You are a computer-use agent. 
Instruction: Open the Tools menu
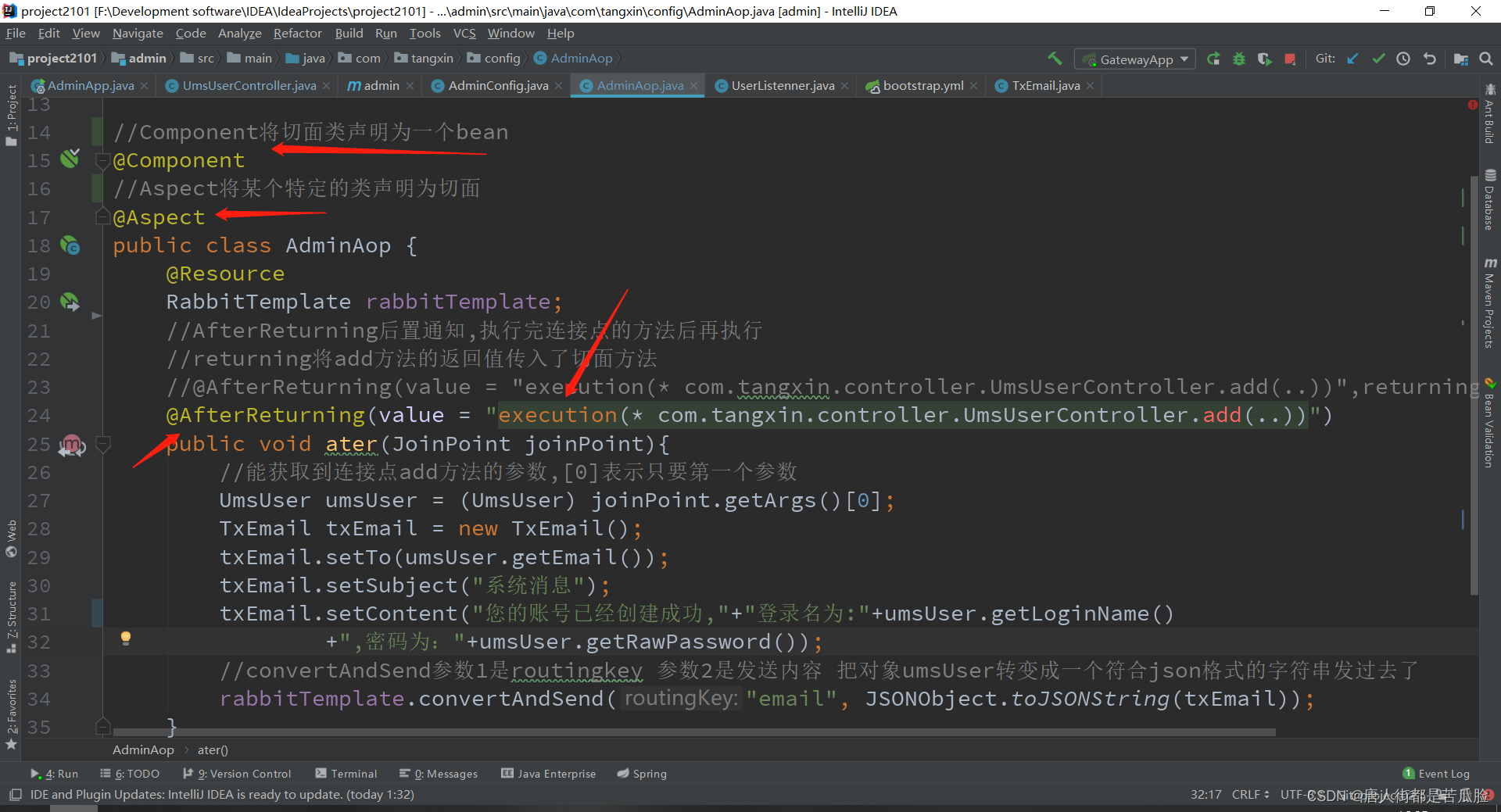pos(425,34)
